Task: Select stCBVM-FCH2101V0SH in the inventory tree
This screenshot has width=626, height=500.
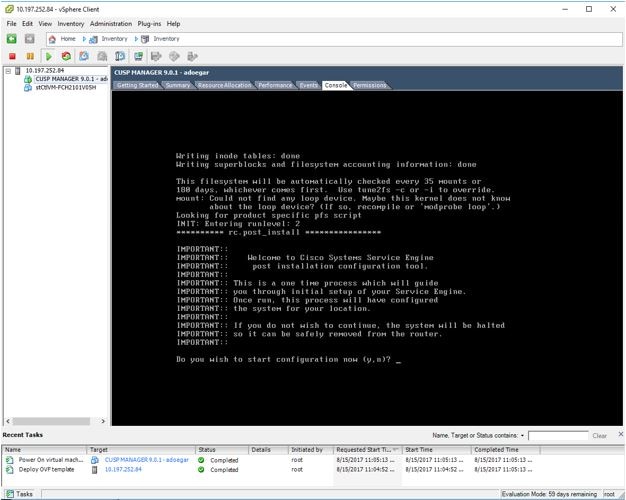Action: [66, 87]
